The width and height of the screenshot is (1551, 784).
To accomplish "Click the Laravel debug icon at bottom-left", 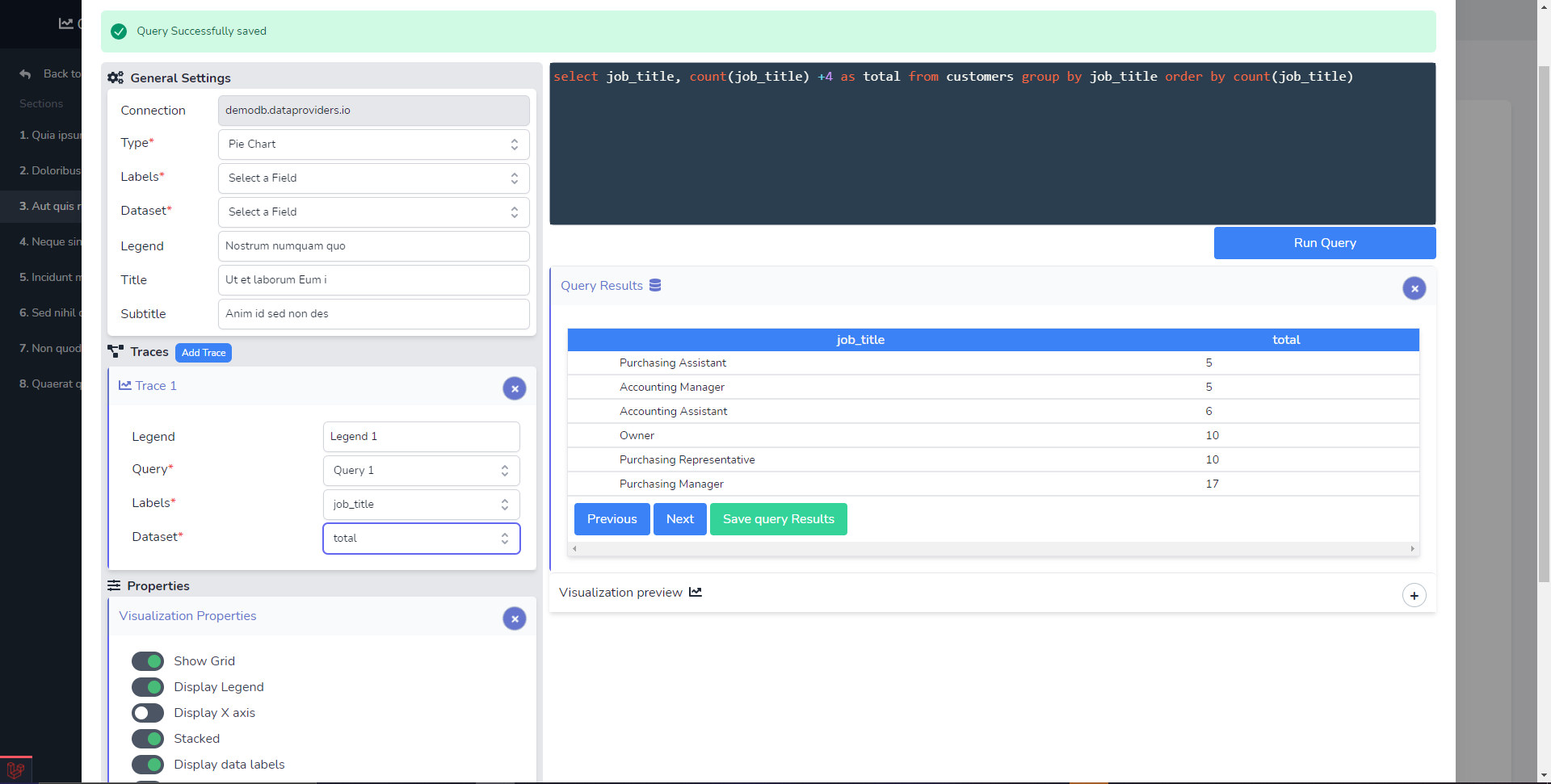I will tap(15, 770).
